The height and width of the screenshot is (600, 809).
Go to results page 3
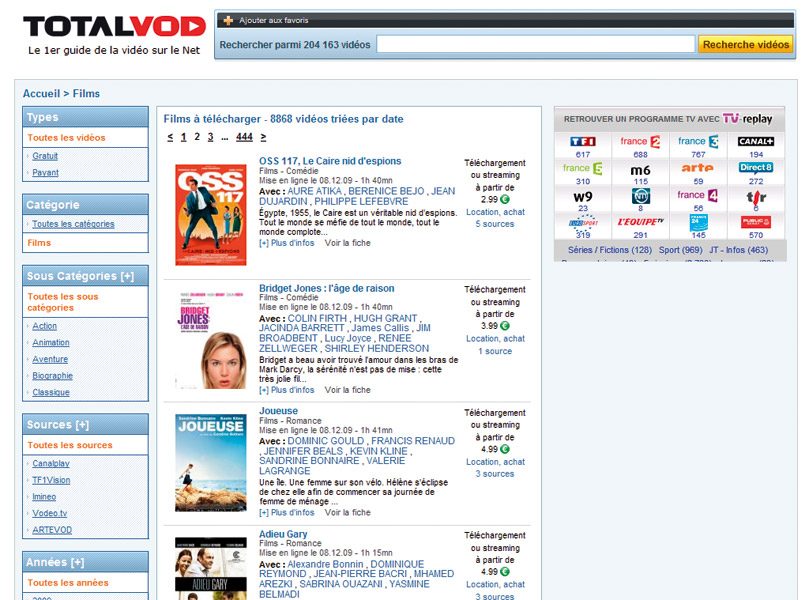tap(211, 137)
